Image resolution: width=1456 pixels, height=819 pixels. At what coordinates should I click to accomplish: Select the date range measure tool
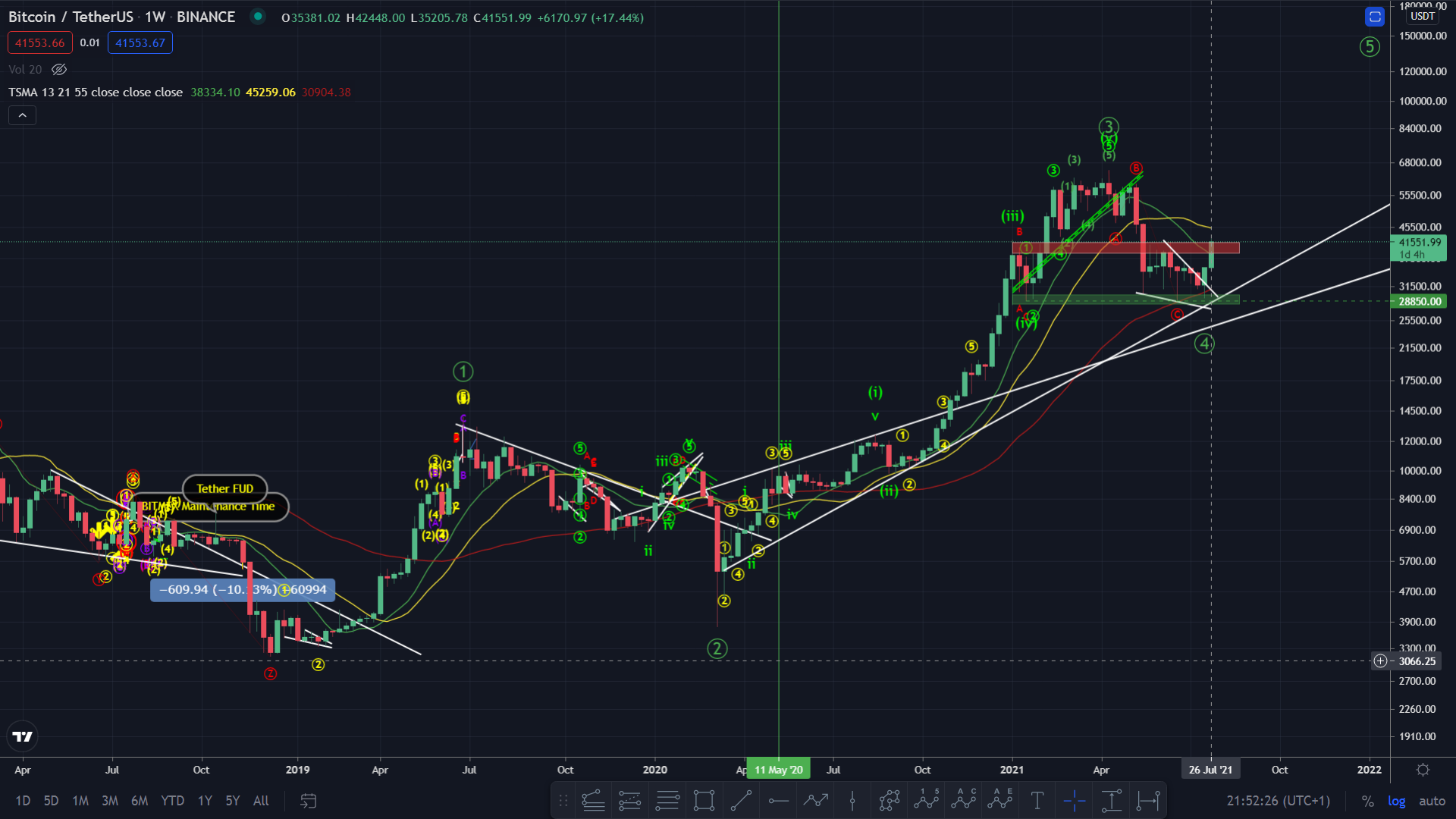[1149, 801]
